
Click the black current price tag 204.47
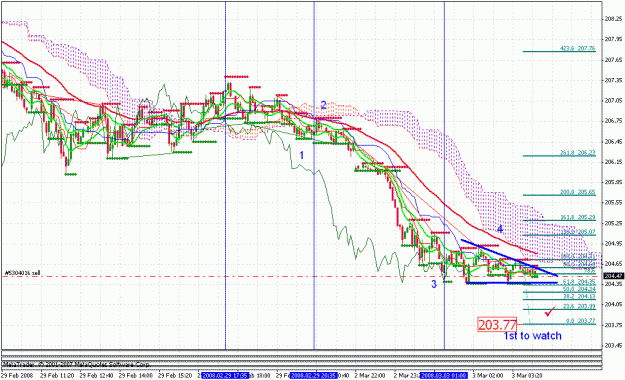coord(614,276)
